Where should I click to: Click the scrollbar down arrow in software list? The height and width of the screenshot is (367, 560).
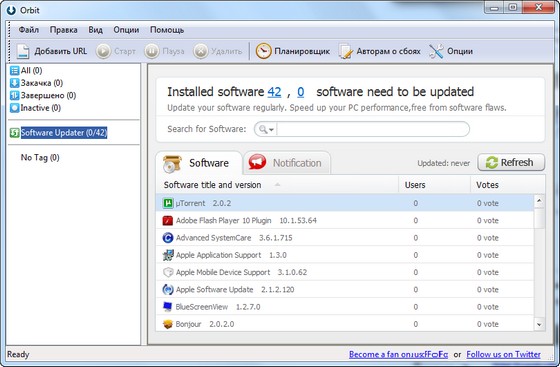click(539, 325)
